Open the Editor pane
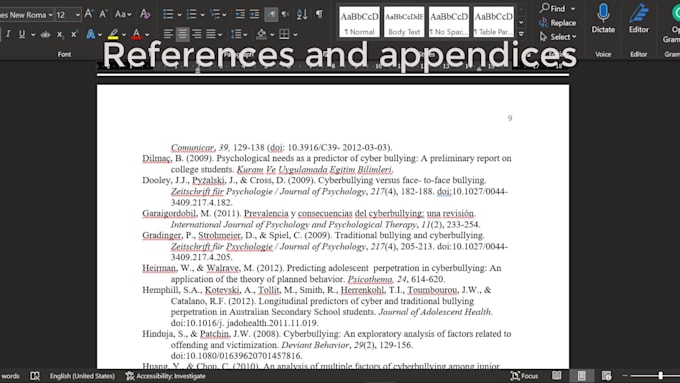The image size is (680, 383). coord(639,19)
